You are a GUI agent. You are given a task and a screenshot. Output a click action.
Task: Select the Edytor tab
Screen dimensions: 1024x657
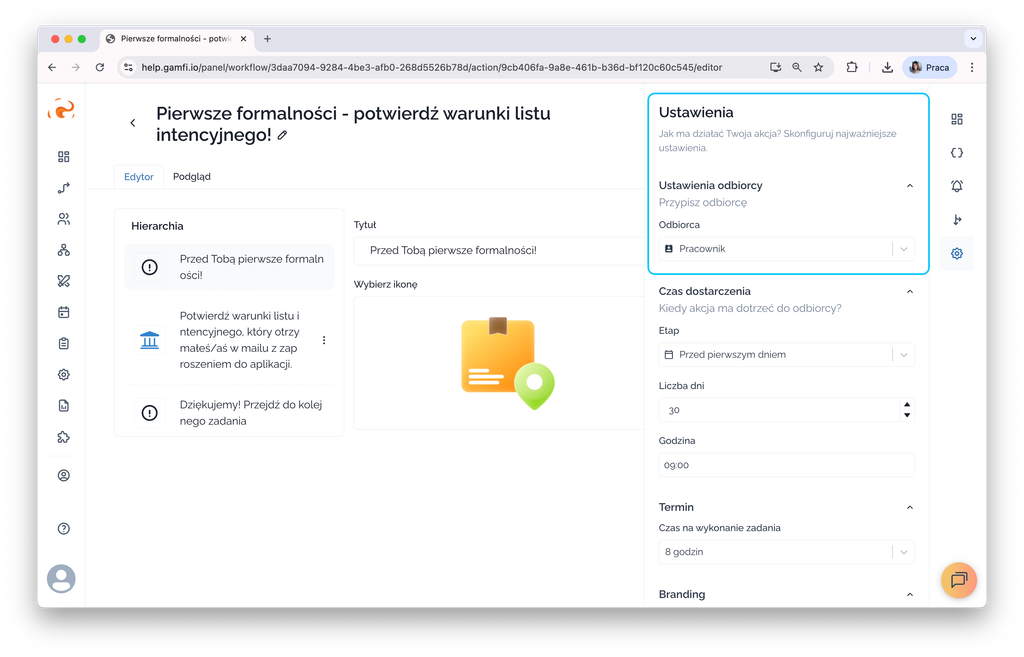pos(138,177)
